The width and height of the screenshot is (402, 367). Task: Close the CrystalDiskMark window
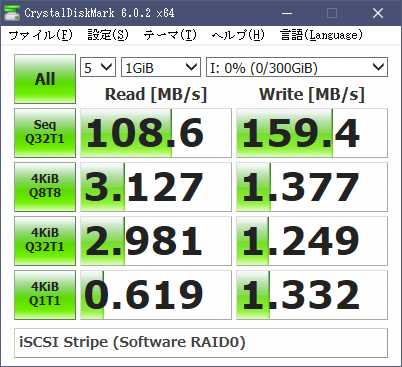378,13
